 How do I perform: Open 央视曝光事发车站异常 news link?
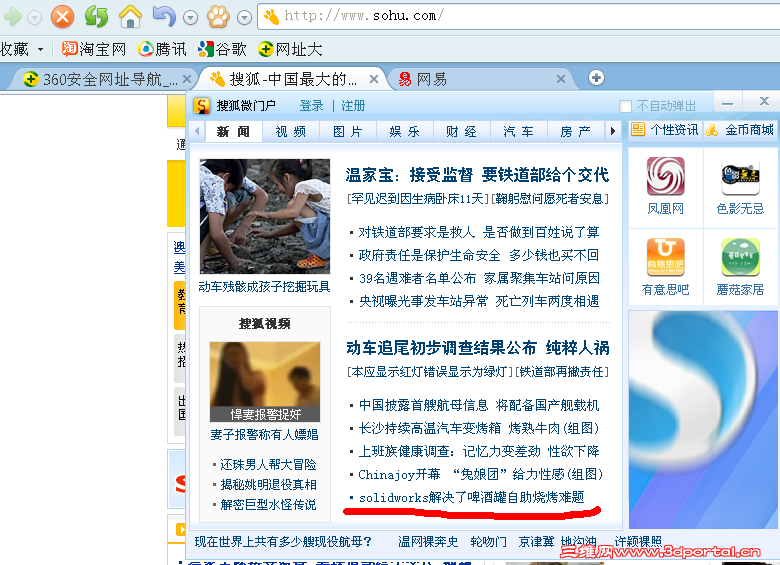pos(479,301)
